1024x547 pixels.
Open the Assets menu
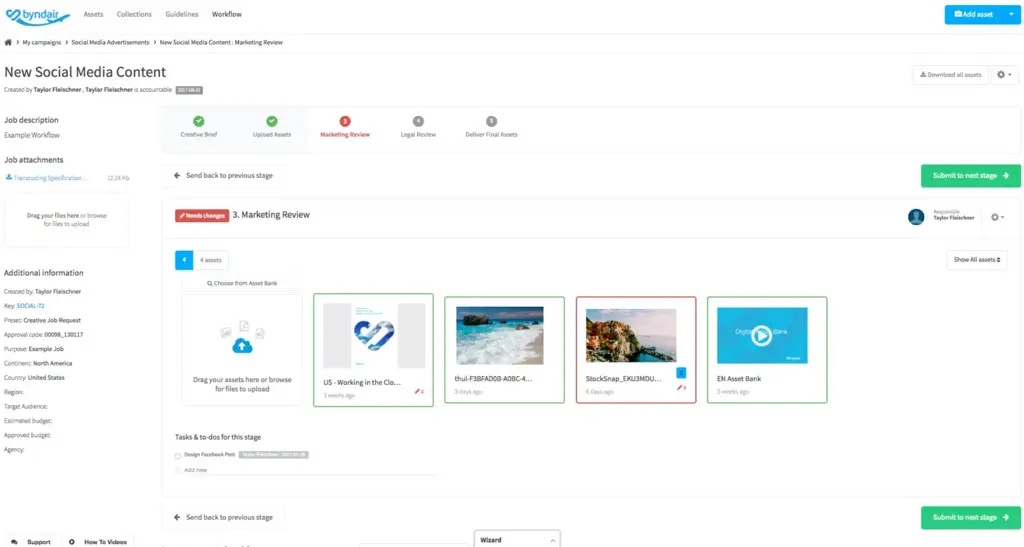point(93,14)
